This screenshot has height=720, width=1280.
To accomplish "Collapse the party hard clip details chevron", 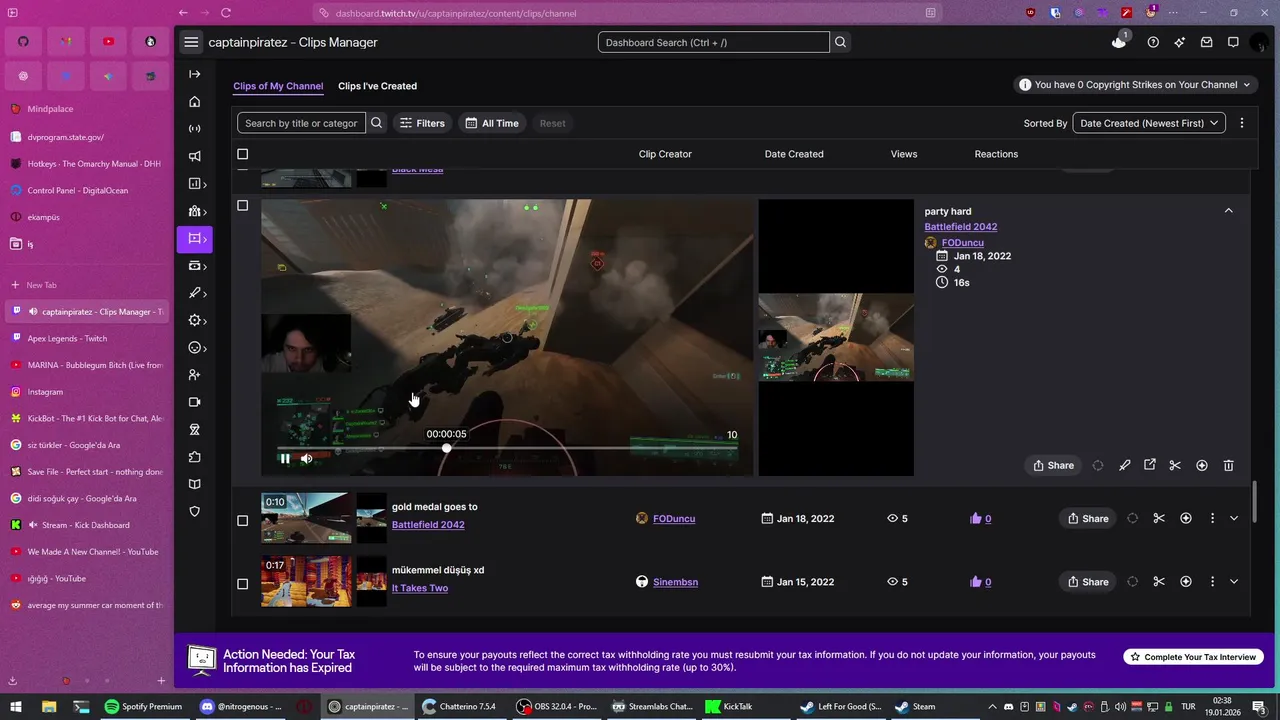I will [x=1229, y=210].
